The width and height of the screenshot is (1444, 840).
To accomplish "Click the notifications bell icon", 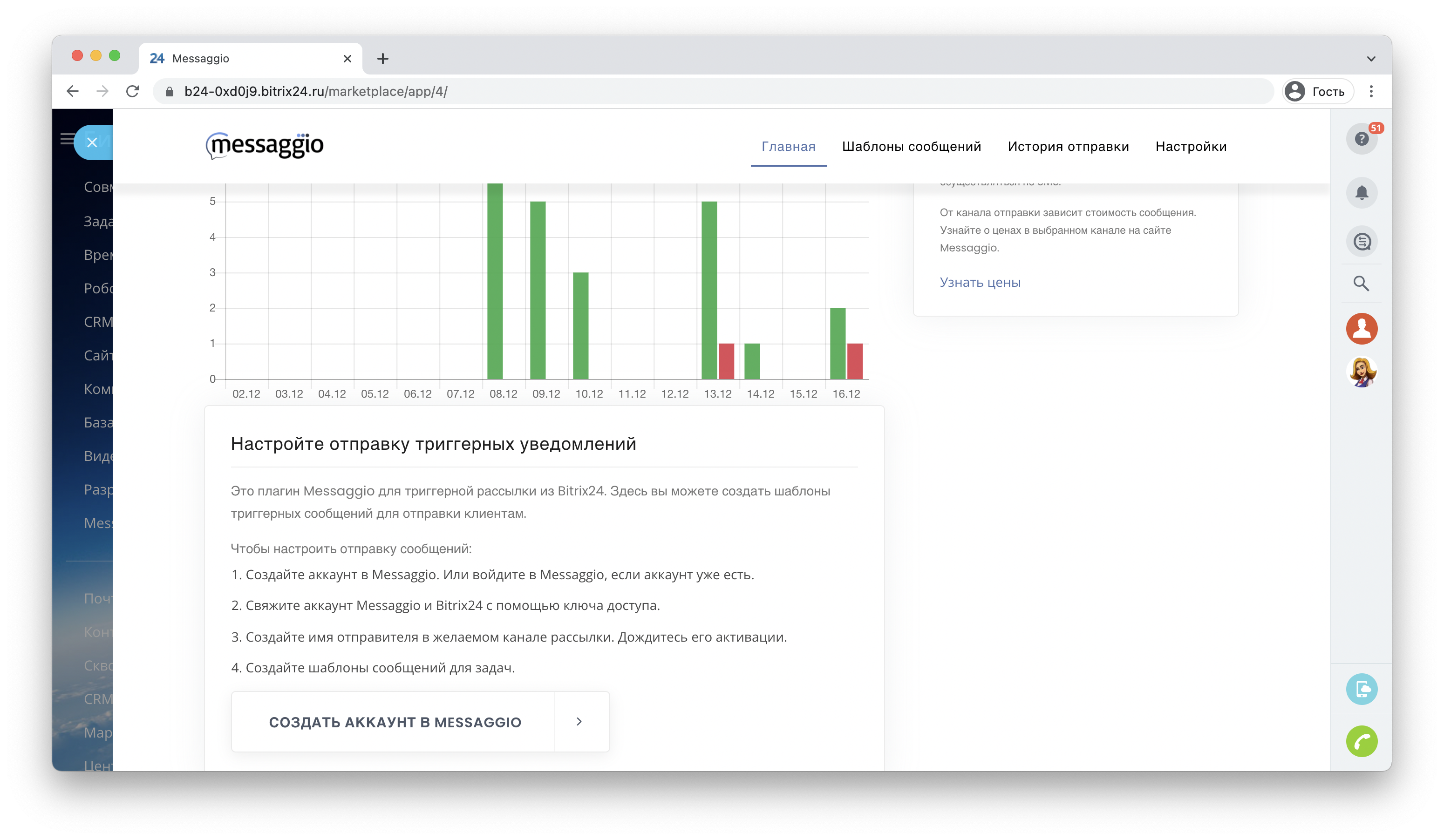I will click(x=1361, y=192).
